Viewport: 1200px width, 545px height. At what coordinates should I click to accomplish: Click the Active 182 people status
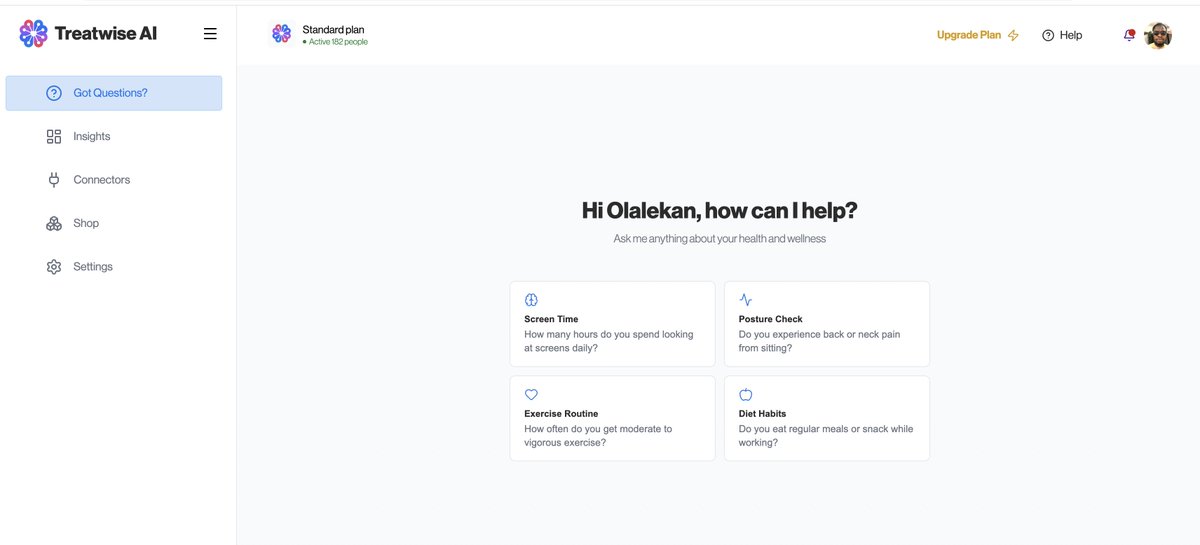(335, 42)
